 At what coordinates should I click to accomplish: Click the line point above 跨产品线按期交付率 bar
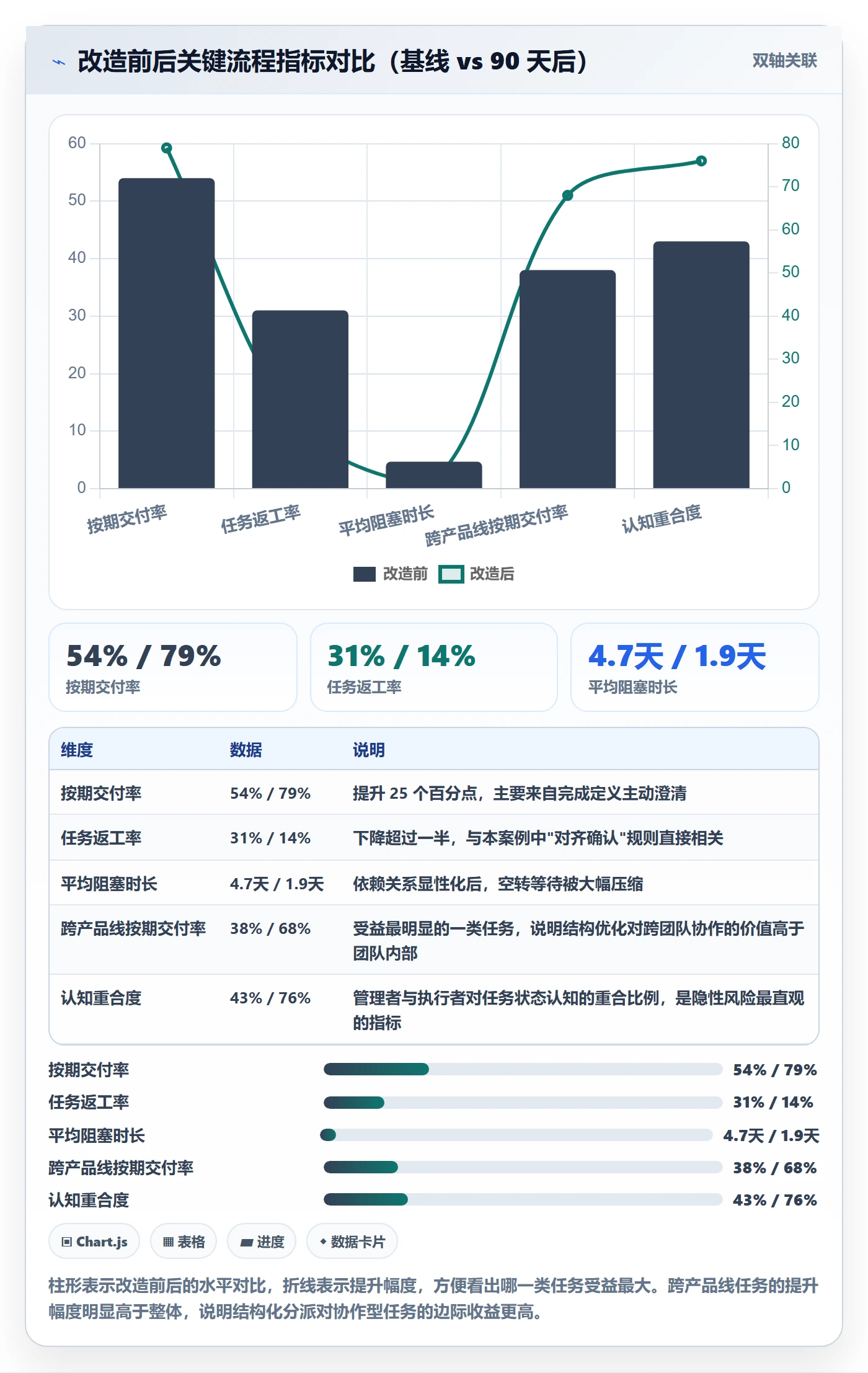[567, 195]
